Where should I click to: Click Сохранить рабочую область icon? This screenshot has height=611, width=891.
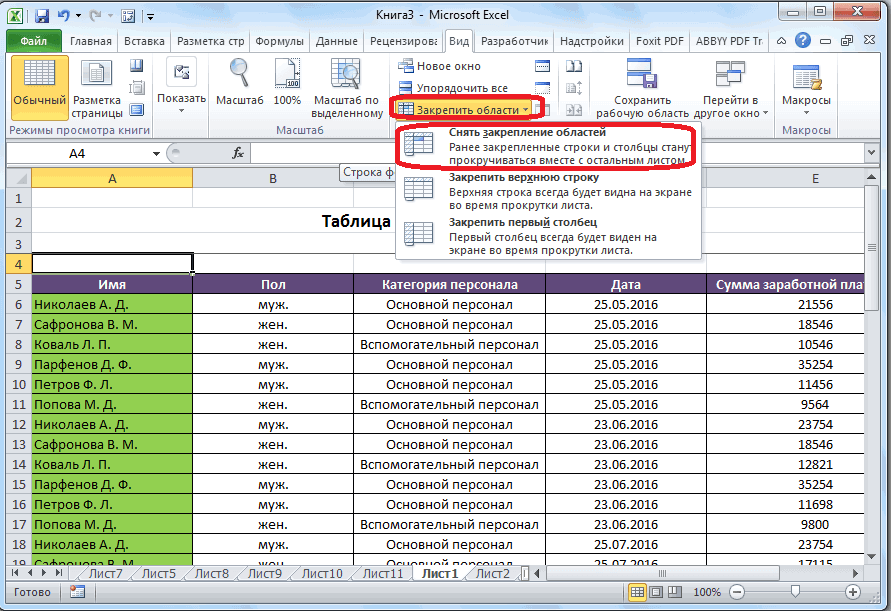pyautogui.click(x=643, y=76)
